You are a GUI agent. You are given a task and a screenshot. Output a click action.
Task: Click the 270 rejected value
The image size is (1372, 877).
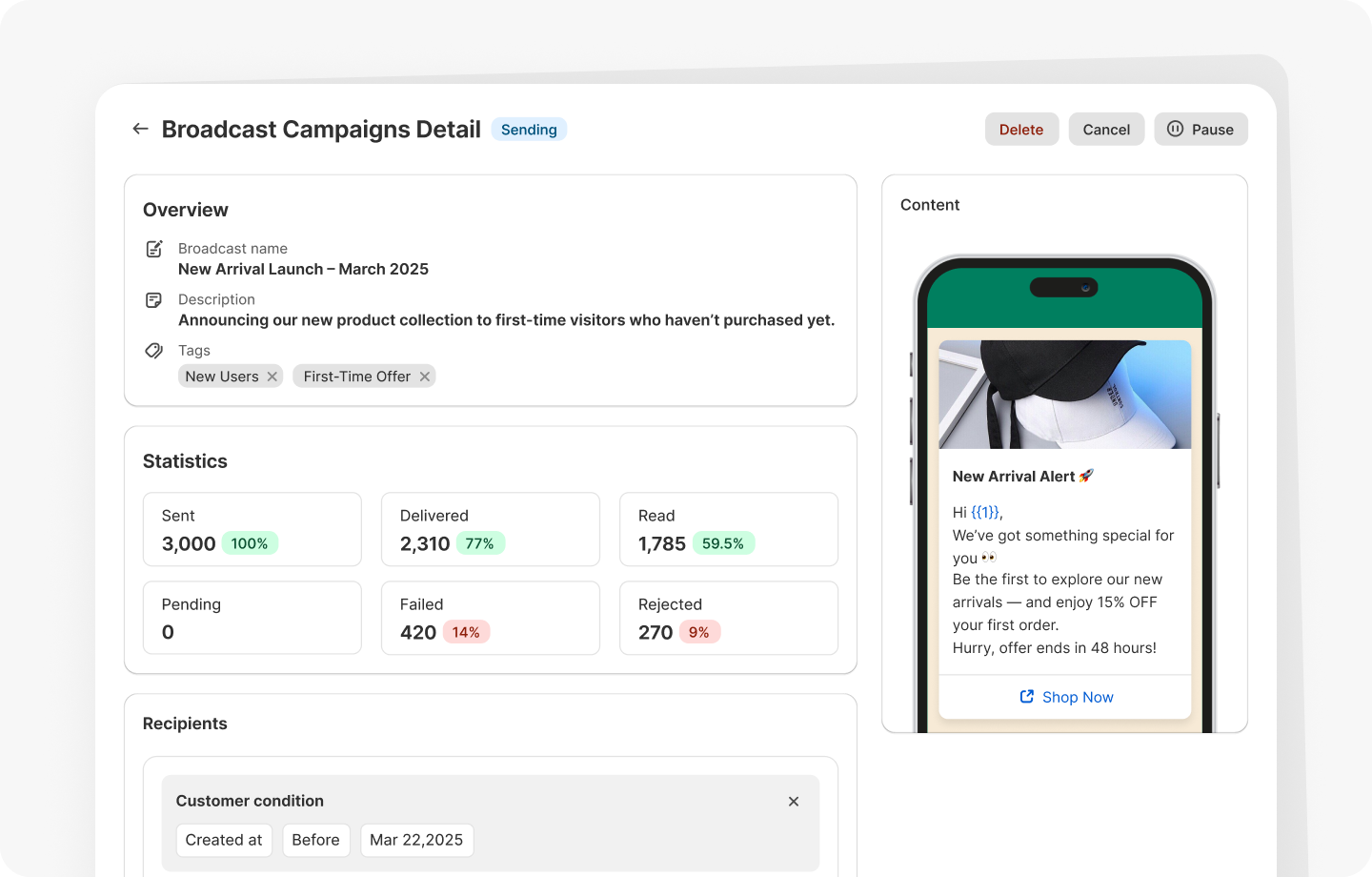[x=656, y=633]
